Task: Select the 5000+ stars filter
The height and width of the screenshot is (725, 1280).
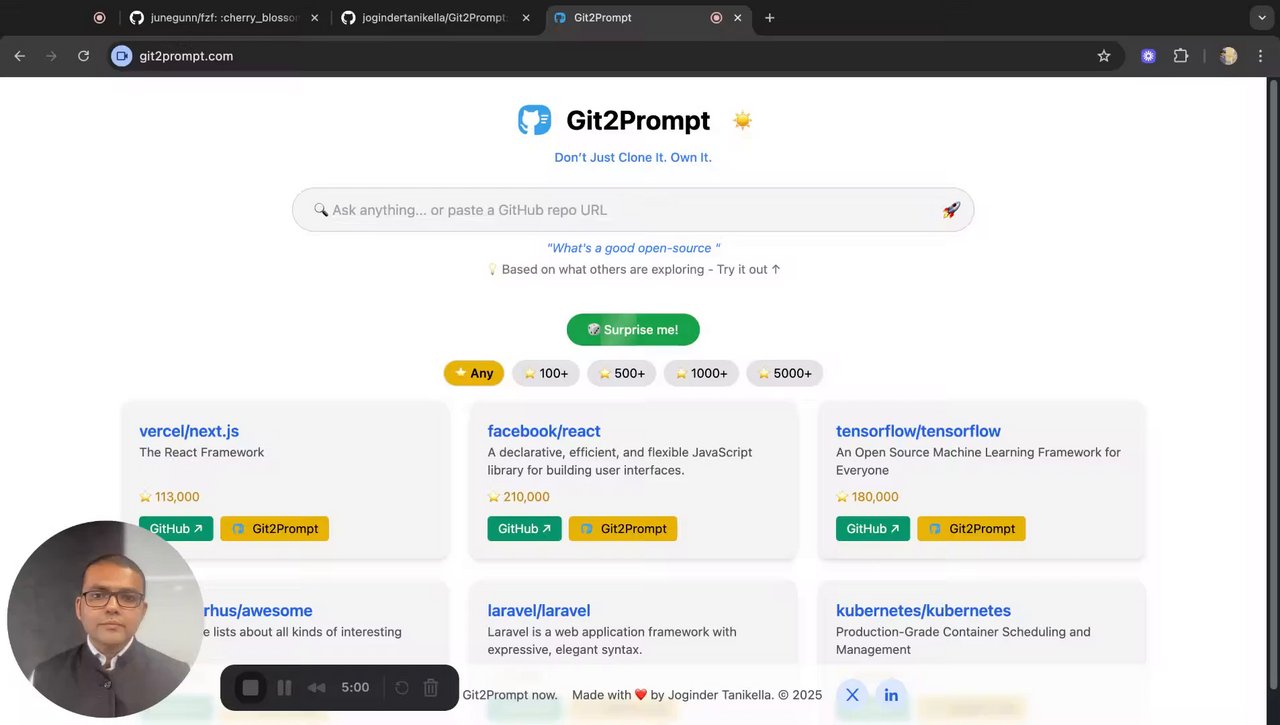Action: click(x=785, y=373)
